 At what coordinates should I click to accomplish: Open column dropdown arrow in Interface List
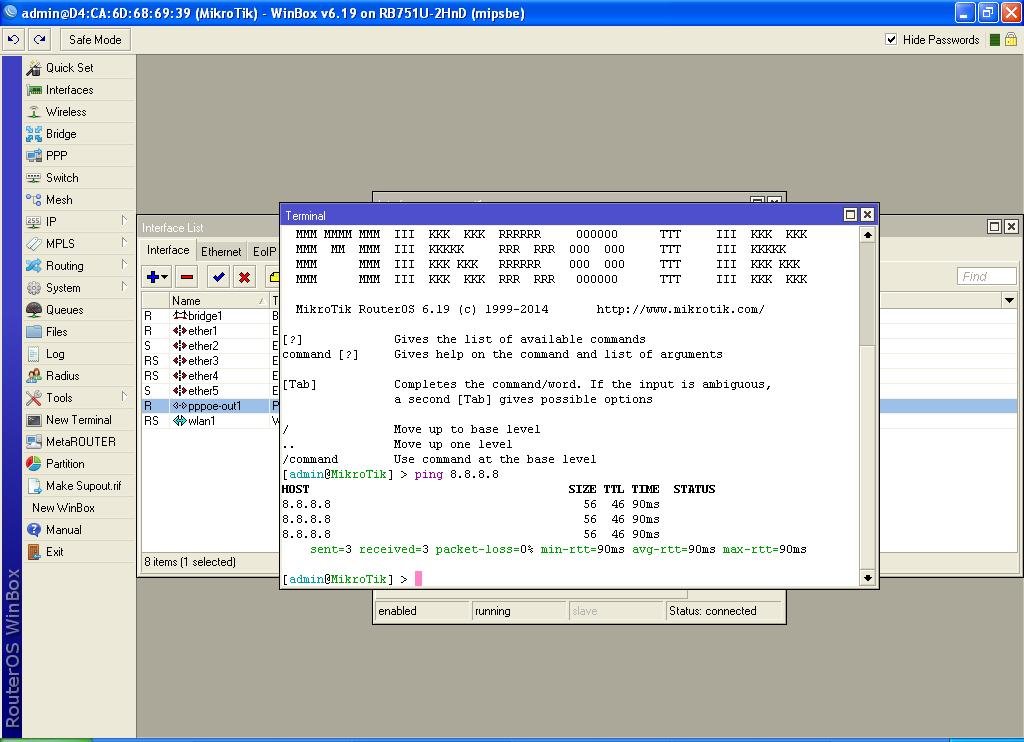coord(1010,300)
